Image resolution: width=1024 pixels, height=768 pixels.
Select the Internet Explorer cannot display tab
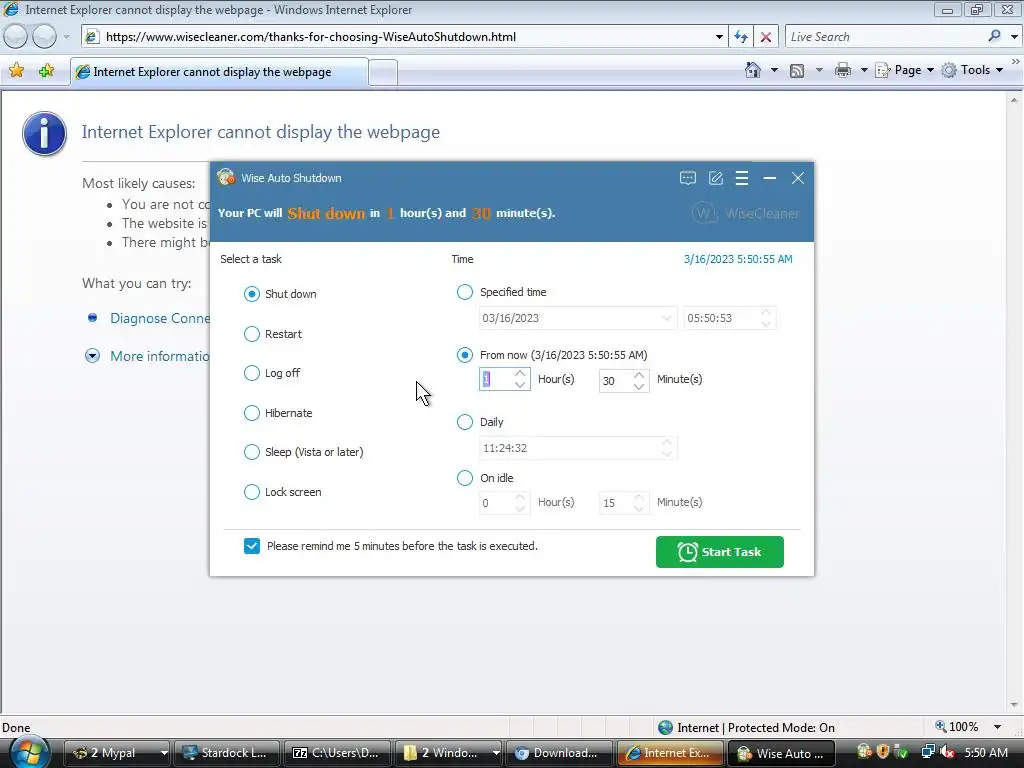click(x=219, y=72)
